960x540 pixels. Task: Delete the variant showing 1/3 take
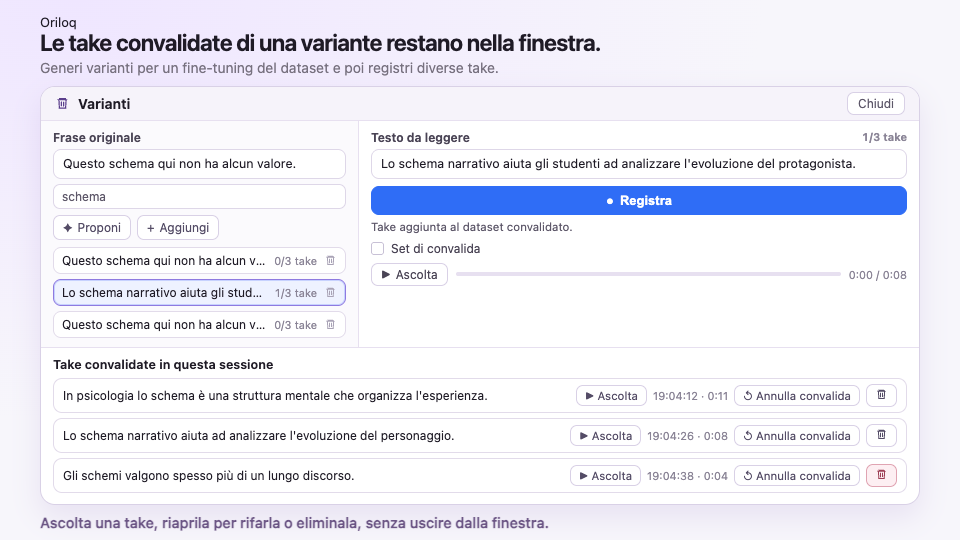click(x=331, y=293)
